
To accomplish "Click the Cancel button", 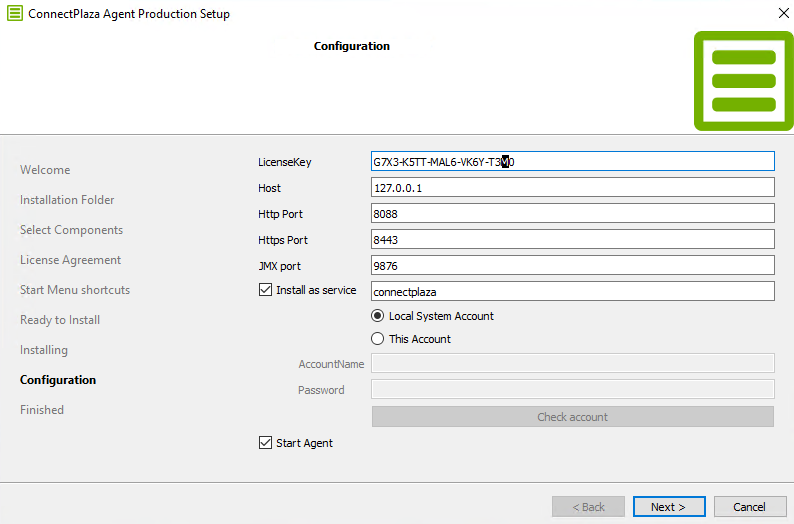I will click(750, 507).
